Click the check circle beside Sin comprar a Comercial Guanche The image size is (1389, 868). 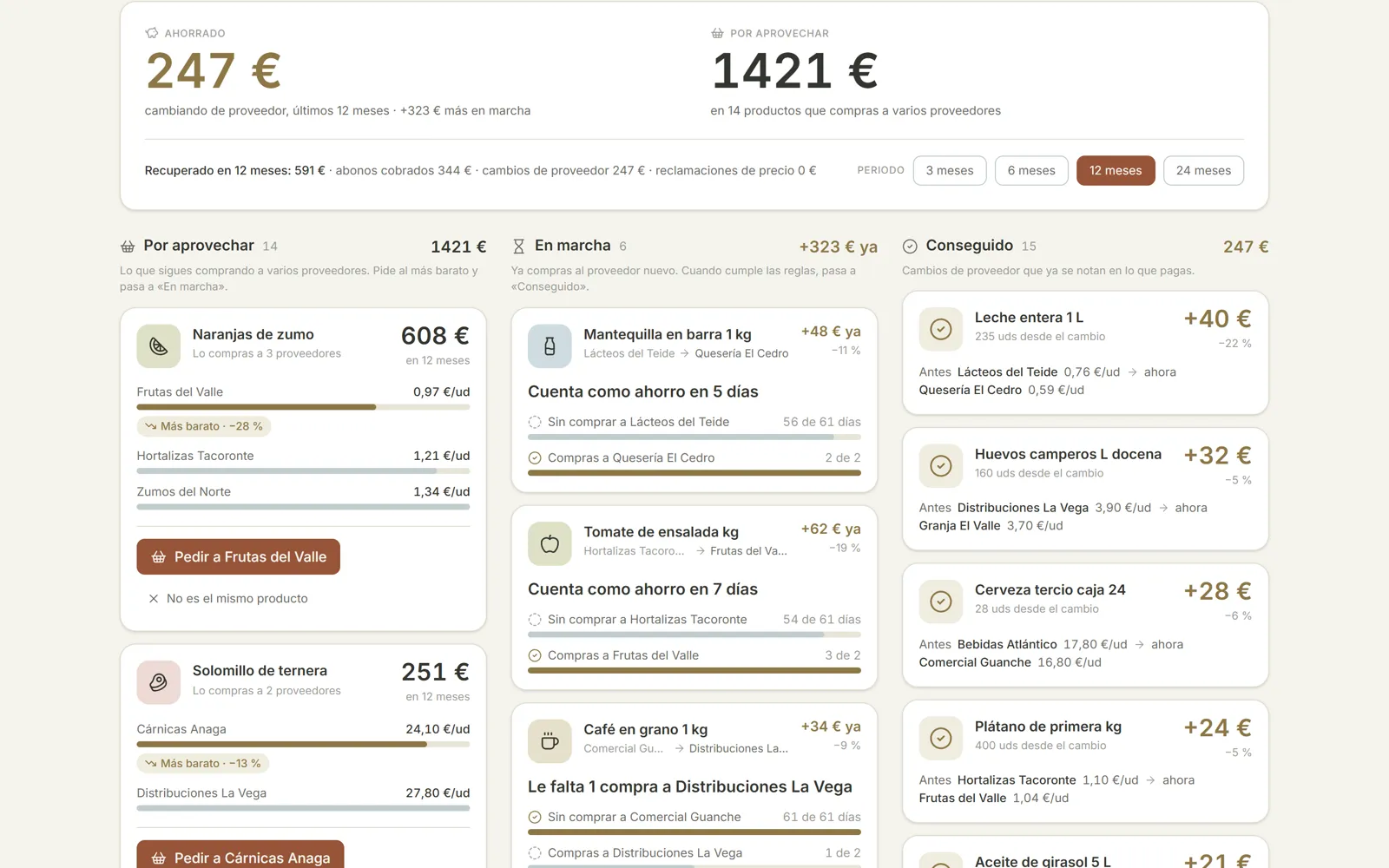coord(535,818)
